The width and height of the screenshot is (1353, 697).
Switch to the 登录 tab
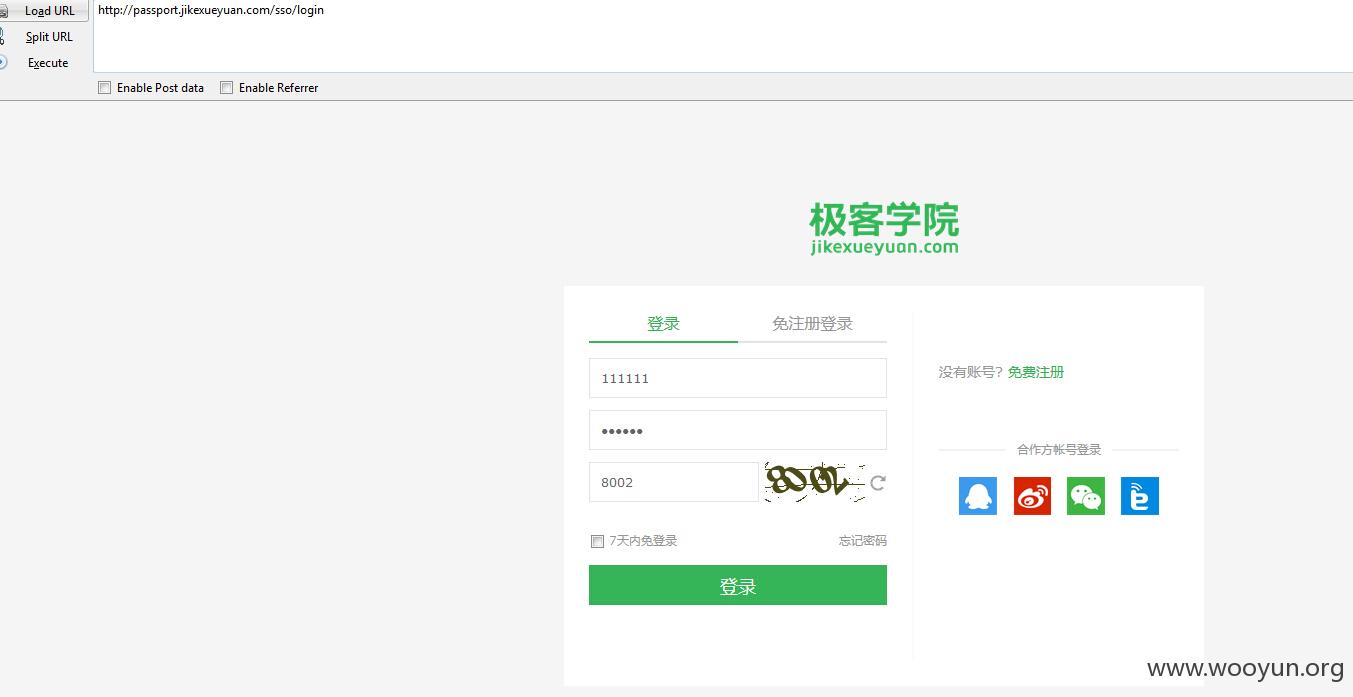click(663, 325)
